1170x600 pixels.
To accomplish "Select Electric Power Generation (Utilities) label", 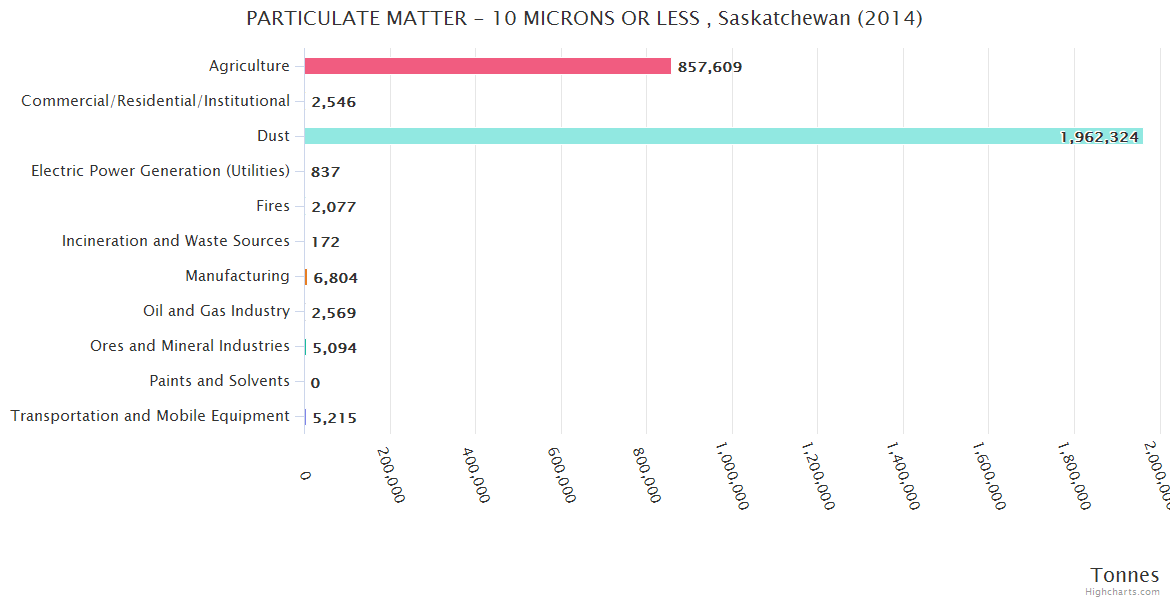I will (160, 171).
